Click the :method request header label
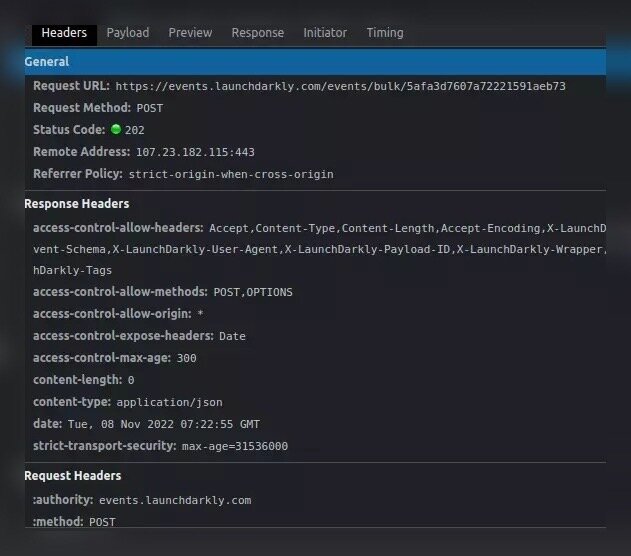The image size is (631, 556). (x=58, y=522)
